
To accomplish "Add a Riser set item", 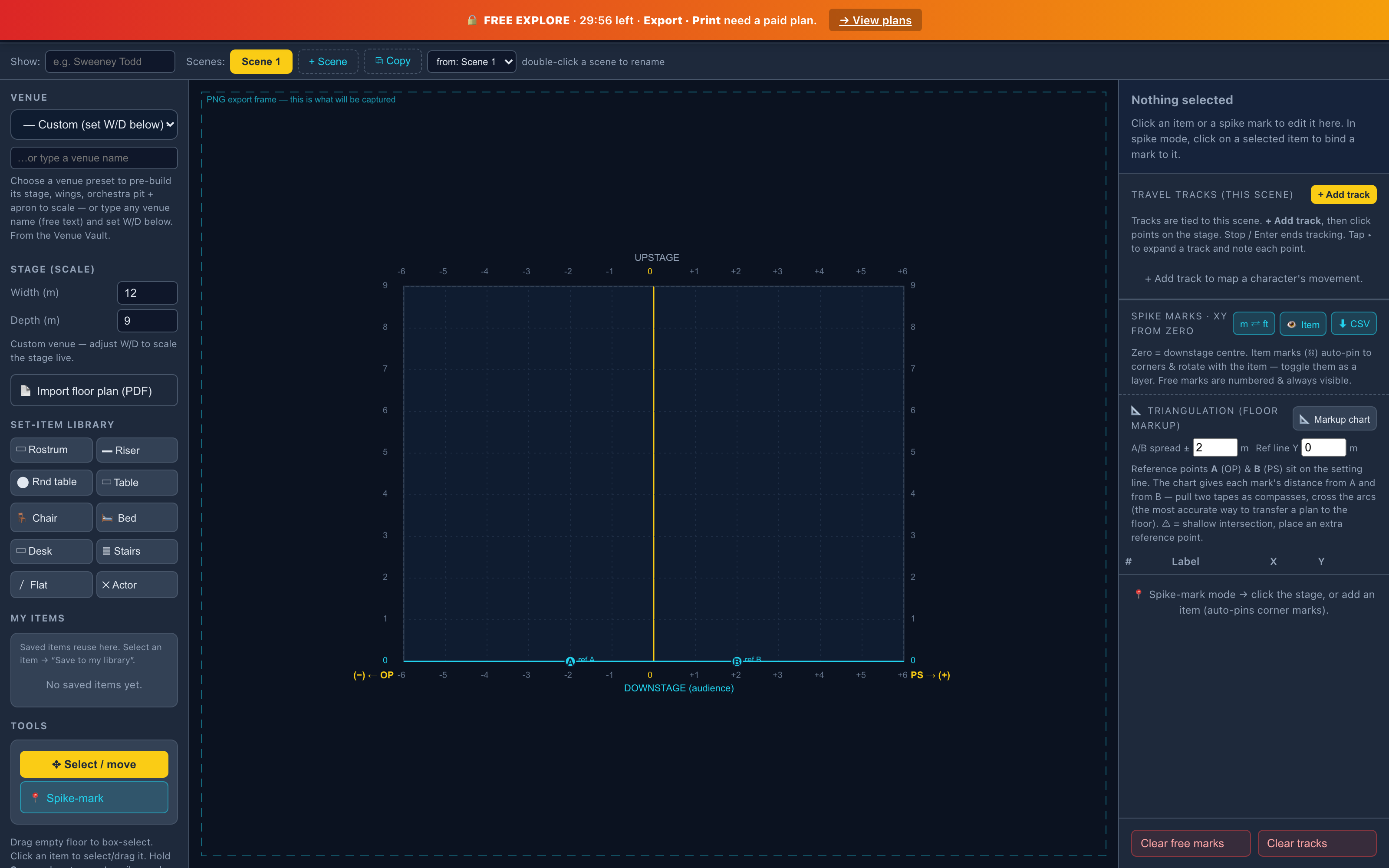I will pyautogui.click(x=137, y=450).
